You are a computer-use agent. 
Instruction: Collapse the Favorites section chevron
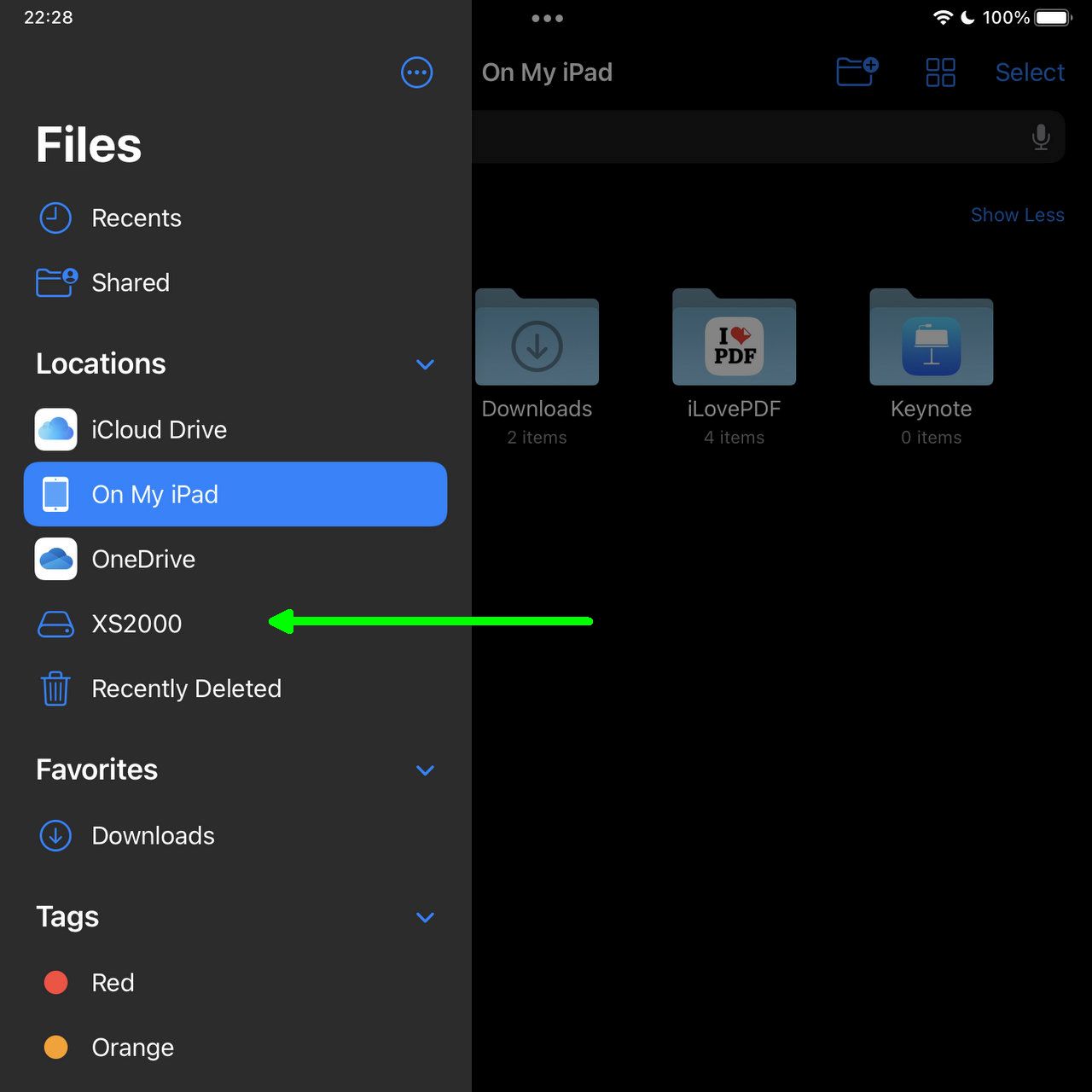[x=425, y=770]
